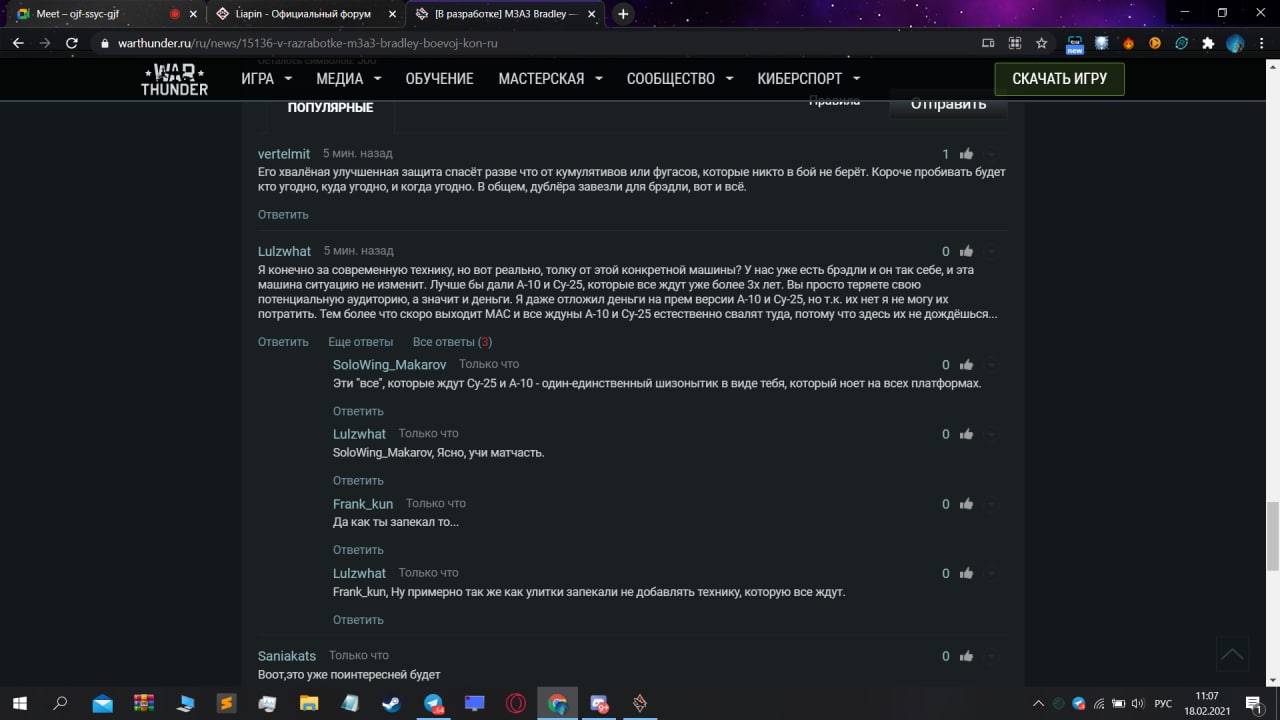
Task: Open options arrow on Saniakats' comment
Action: pos(992,656)
